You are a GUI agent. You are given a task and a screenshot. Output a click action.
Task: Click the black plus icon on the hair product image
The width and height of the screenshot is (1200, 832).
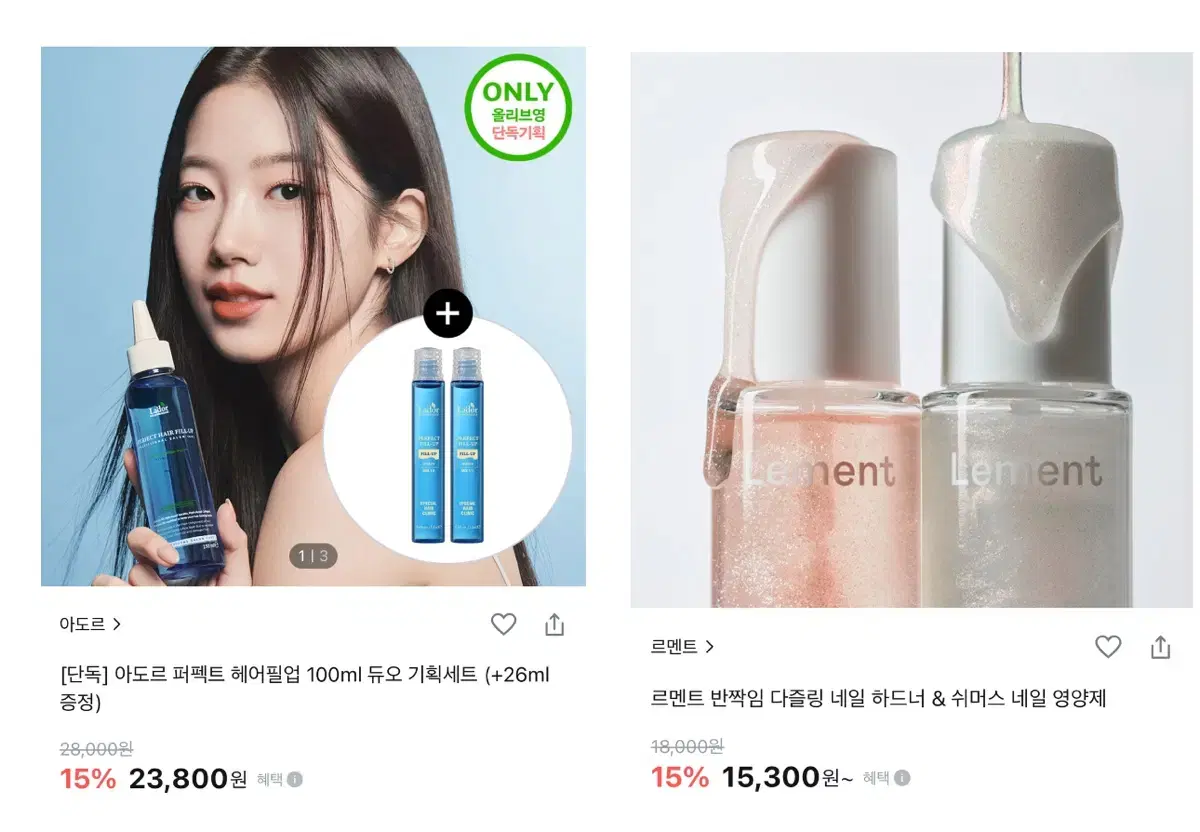pyautogui.click(x=448, y=314)
